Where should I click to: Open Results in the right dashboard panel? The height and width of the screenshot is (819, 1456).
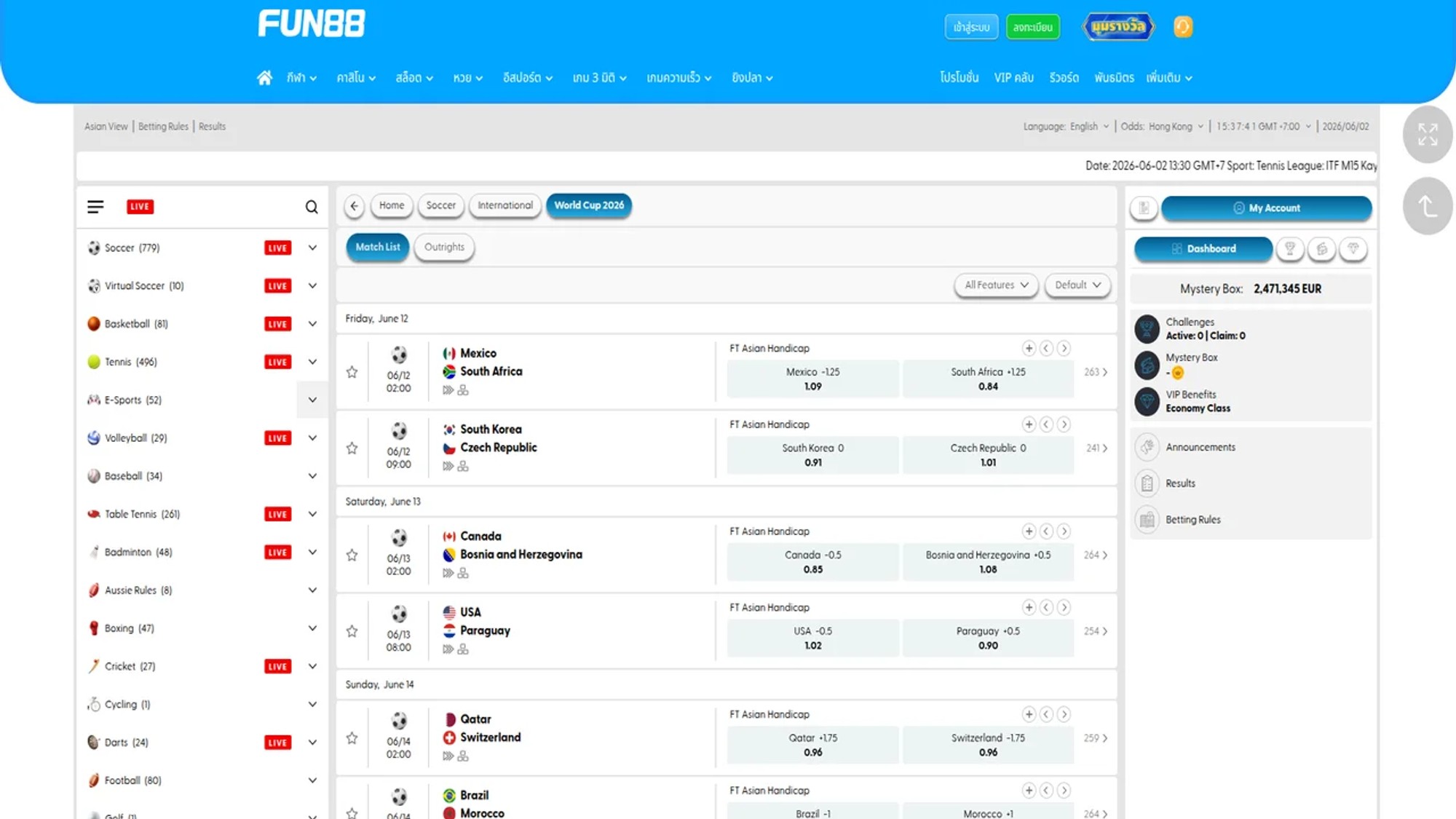point(1180,483)
